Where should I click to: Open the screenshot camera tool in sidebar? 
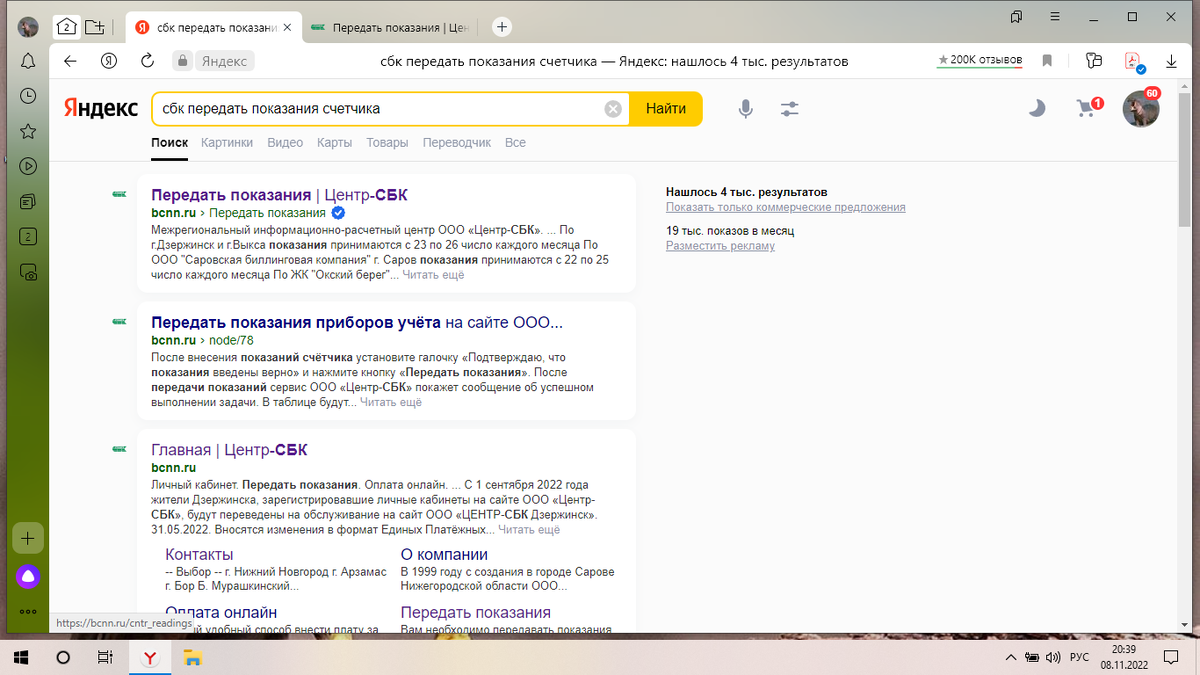click(x=28, y=272)
